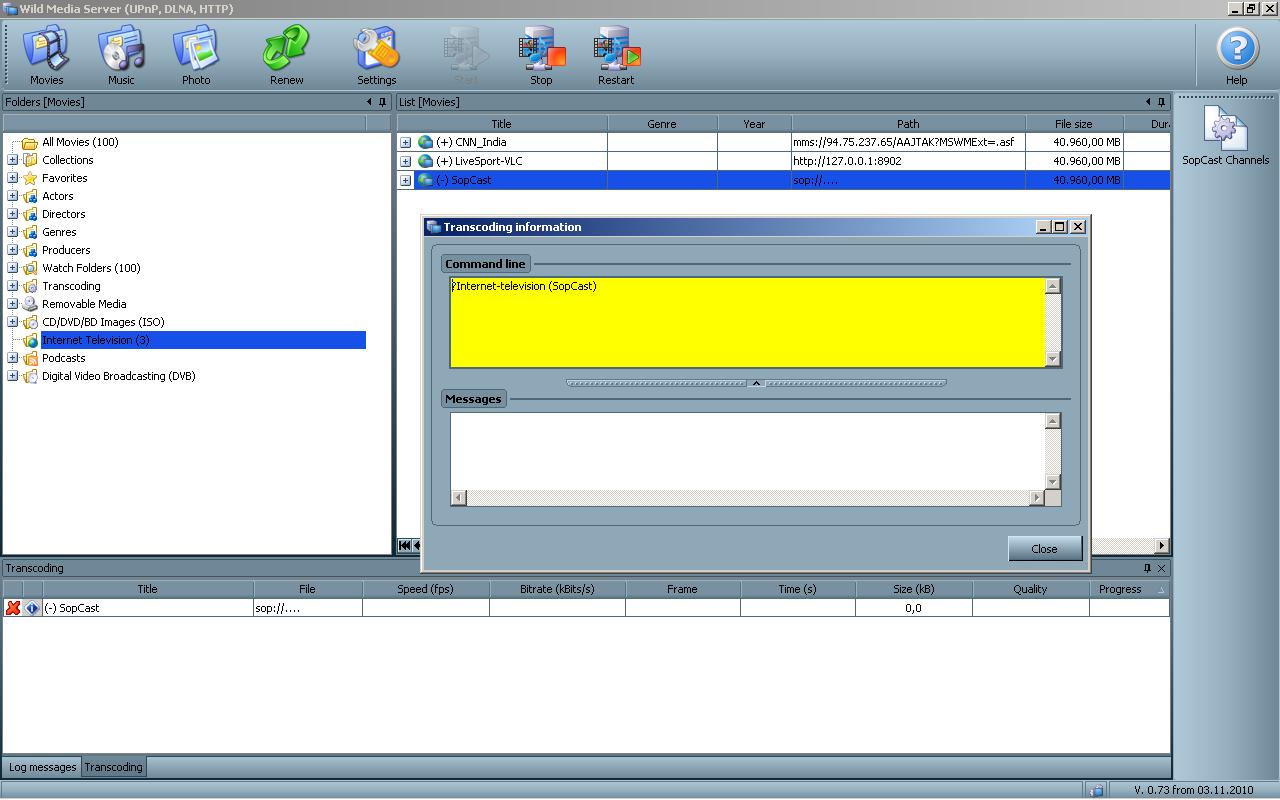Sort list by Genre column
This screenshot has height=800, width=1280.
click(662, 124)
